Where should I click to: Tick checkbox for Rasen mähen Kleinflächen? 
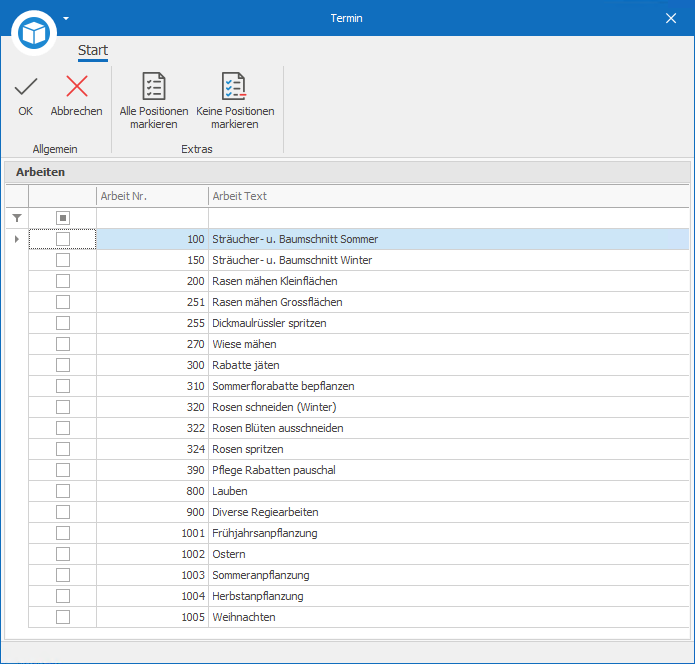[63, 281]
